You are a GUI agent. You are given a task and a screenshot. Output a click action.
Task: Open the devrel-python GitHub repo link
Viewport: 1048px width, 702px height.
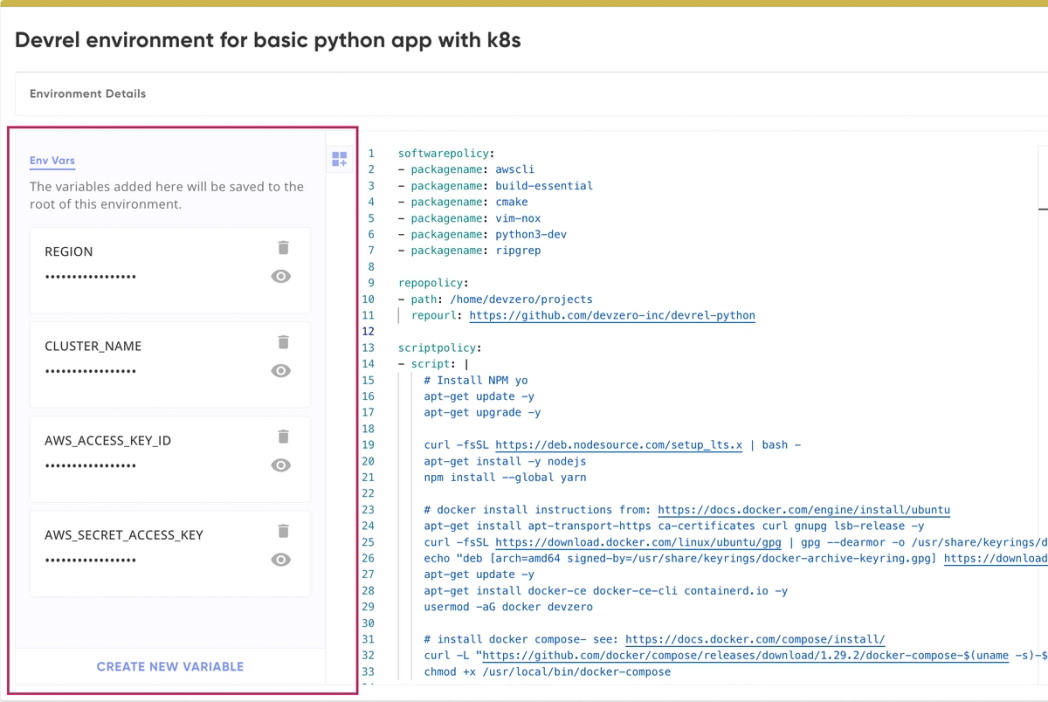[x=612, y=315]
